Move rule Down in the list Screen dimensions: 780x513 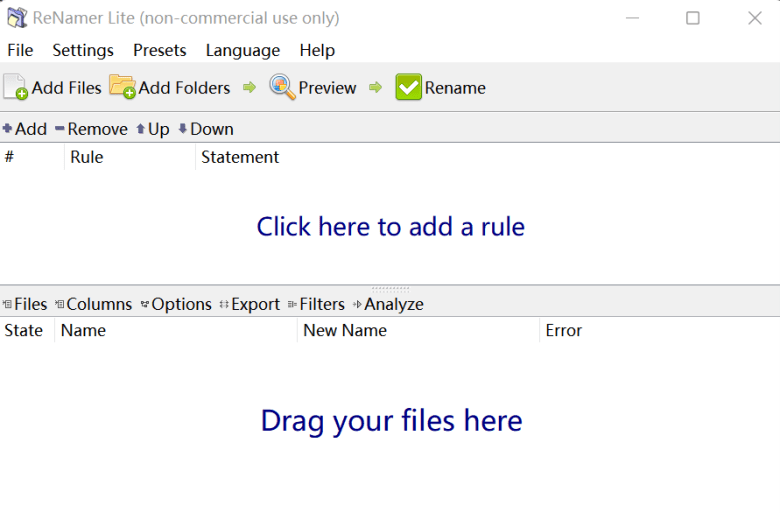coord(206,129)
